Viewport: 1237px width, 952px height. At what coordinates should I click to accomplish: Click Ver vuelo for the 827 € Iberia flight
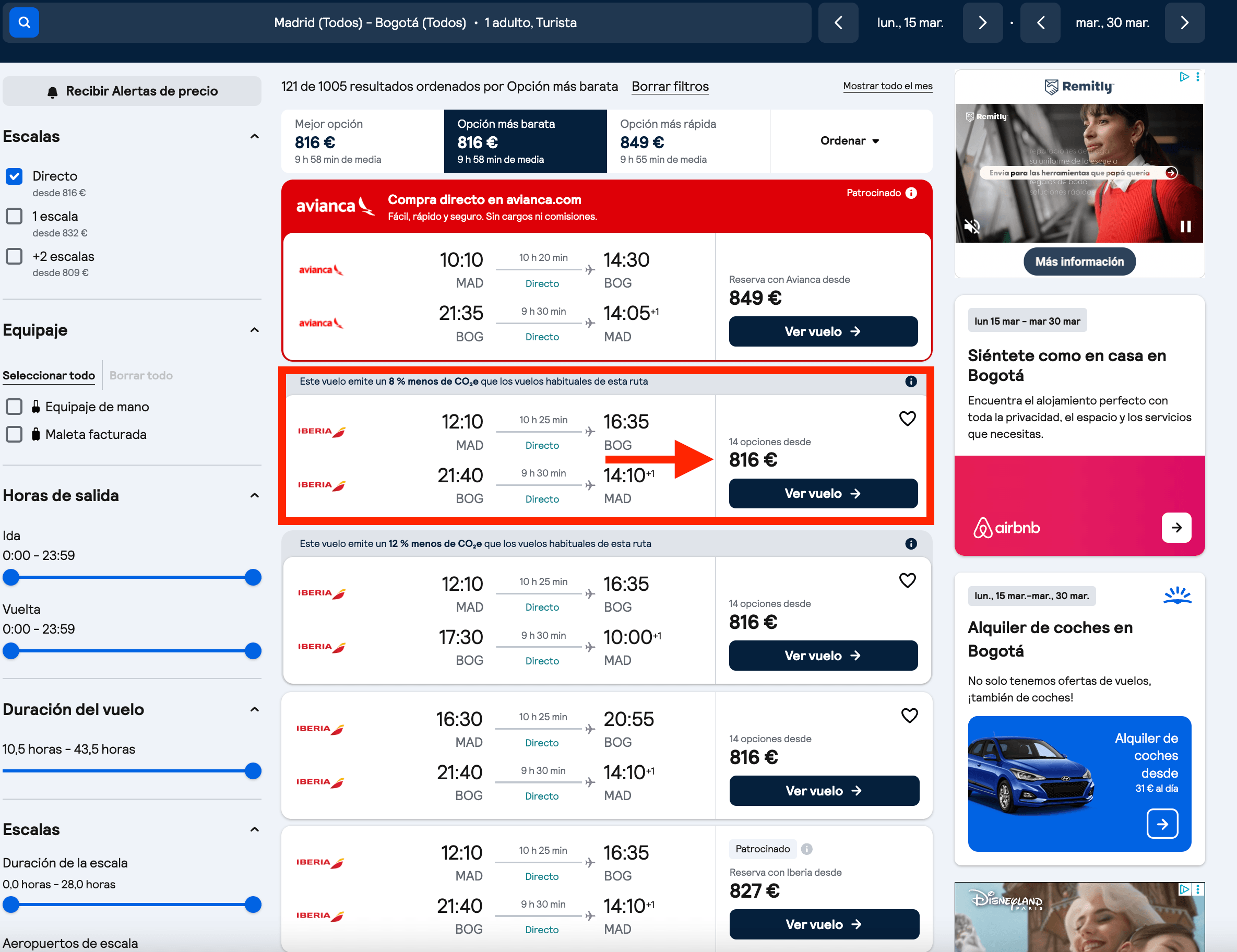(824, 925)
